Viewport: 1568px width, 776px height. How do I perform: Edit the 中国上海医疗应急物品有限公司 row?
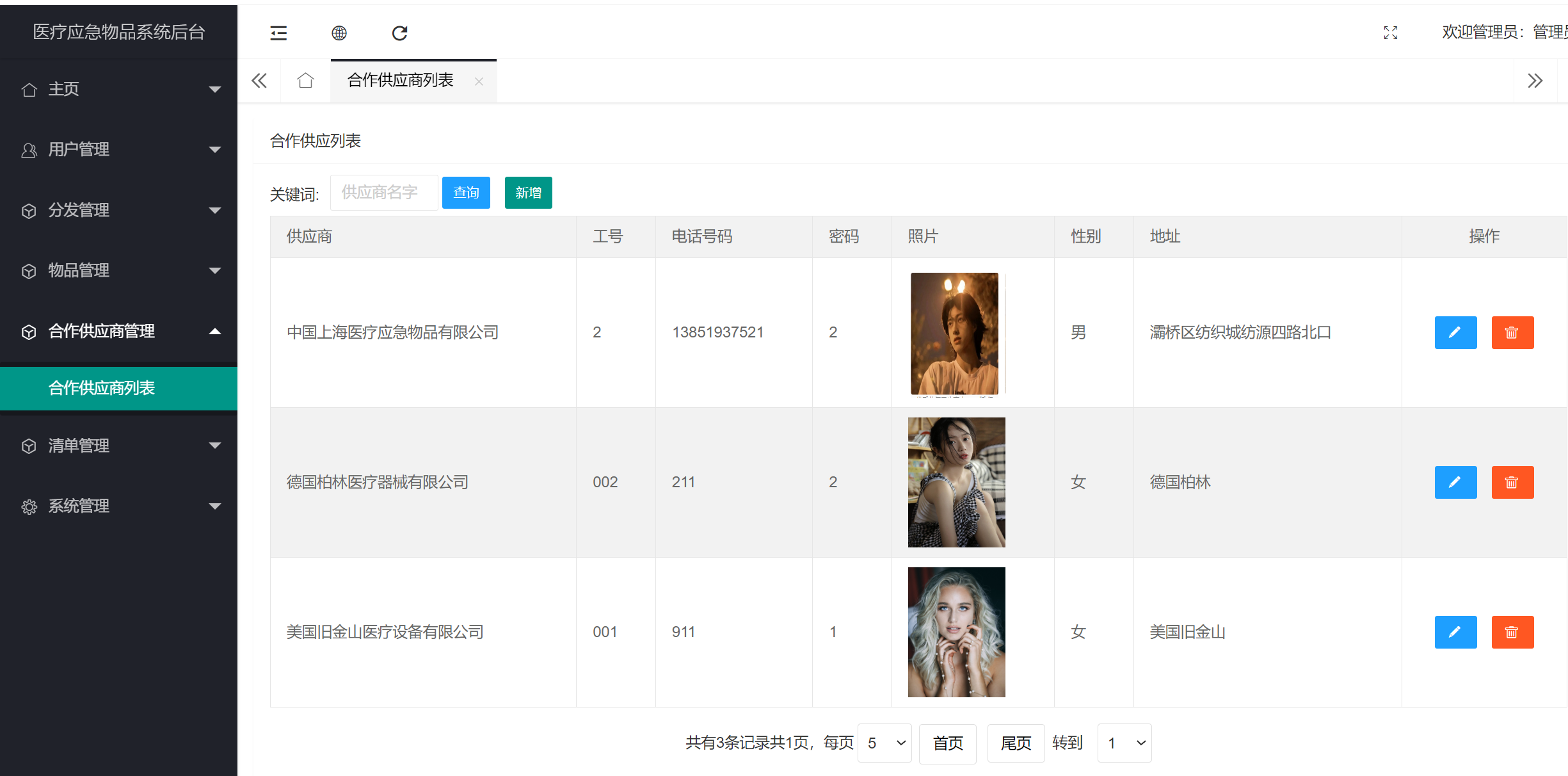(x=1455, y=332)
